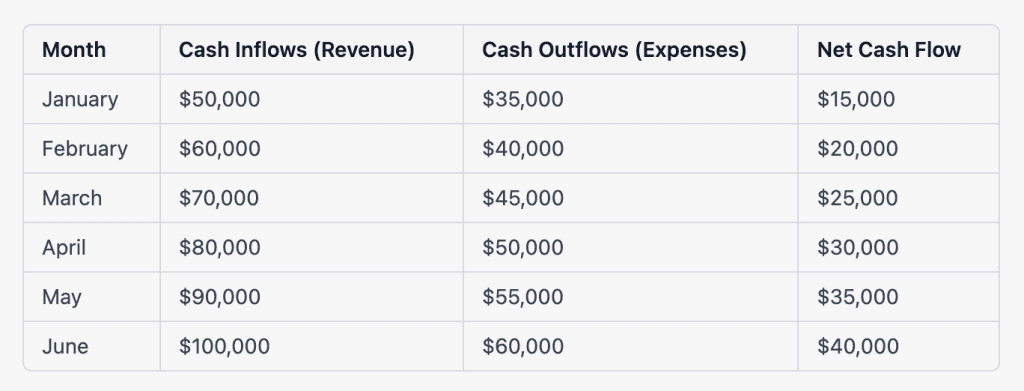The height and width of the screenshot is (391, 1024).
Task: Select the June month cell
Action: click(65, 346)
